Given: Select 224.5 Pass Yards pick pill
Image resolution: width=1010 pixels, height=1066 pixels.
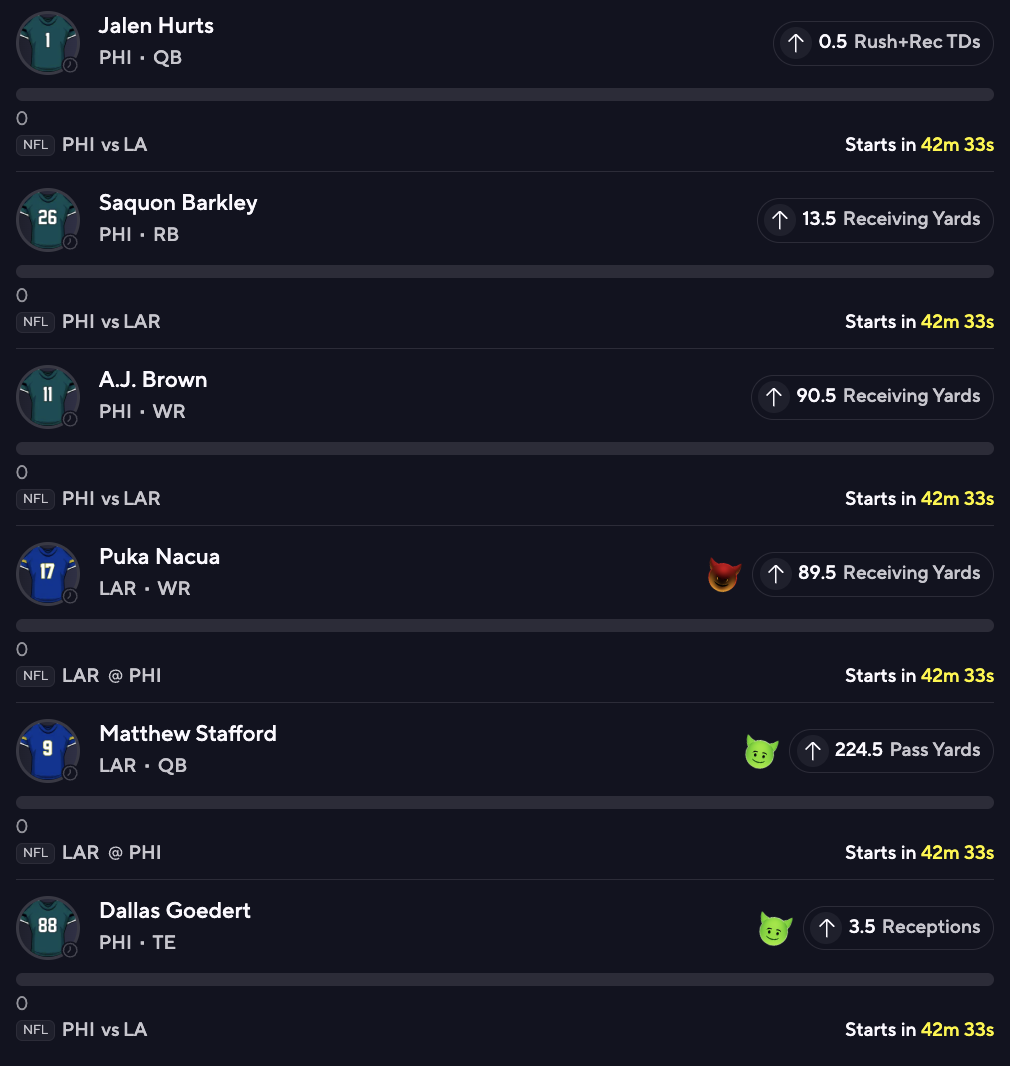Looking at the screenshot, I should click(891, 751).
